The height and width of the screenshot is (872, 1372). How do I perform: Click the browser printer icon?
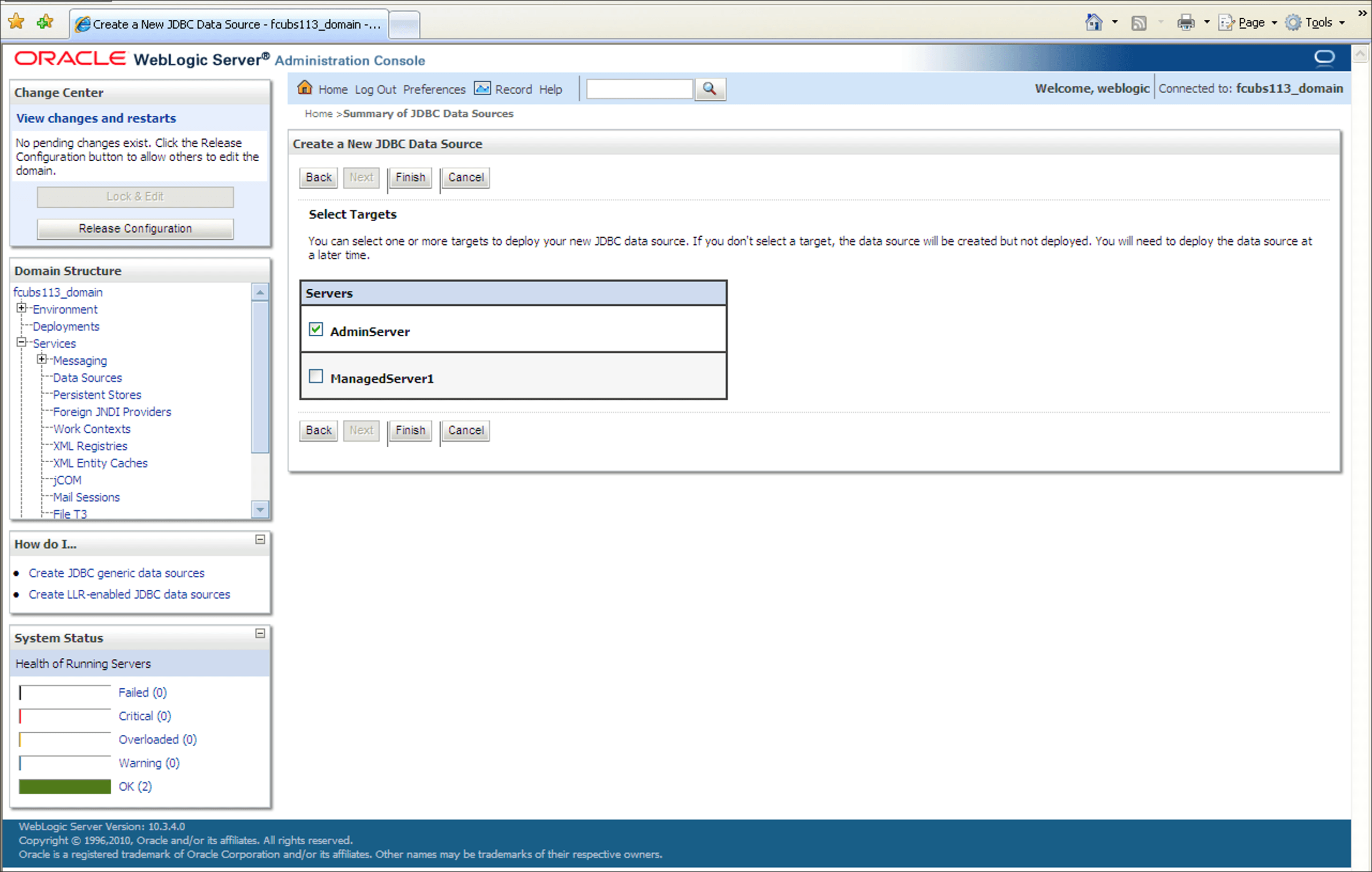pyautogui.click(x=1186, y=23)
